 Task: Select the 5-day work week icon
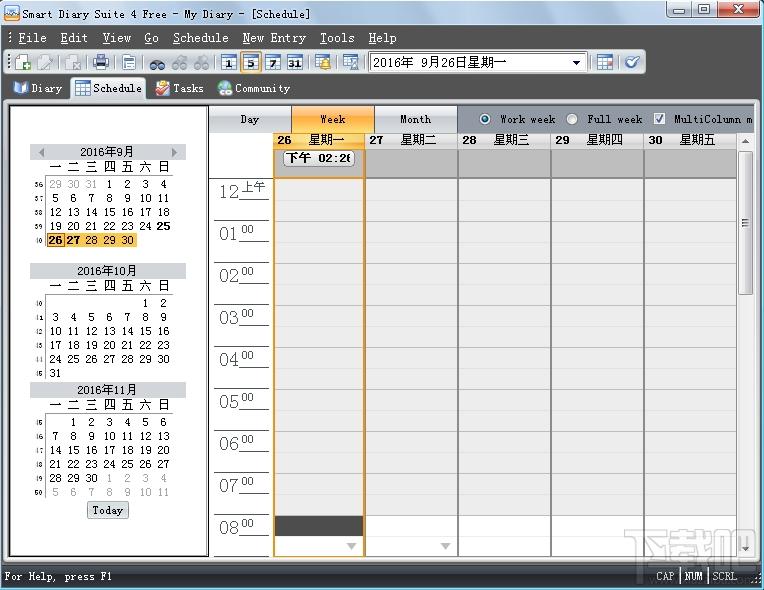(250, 62)
